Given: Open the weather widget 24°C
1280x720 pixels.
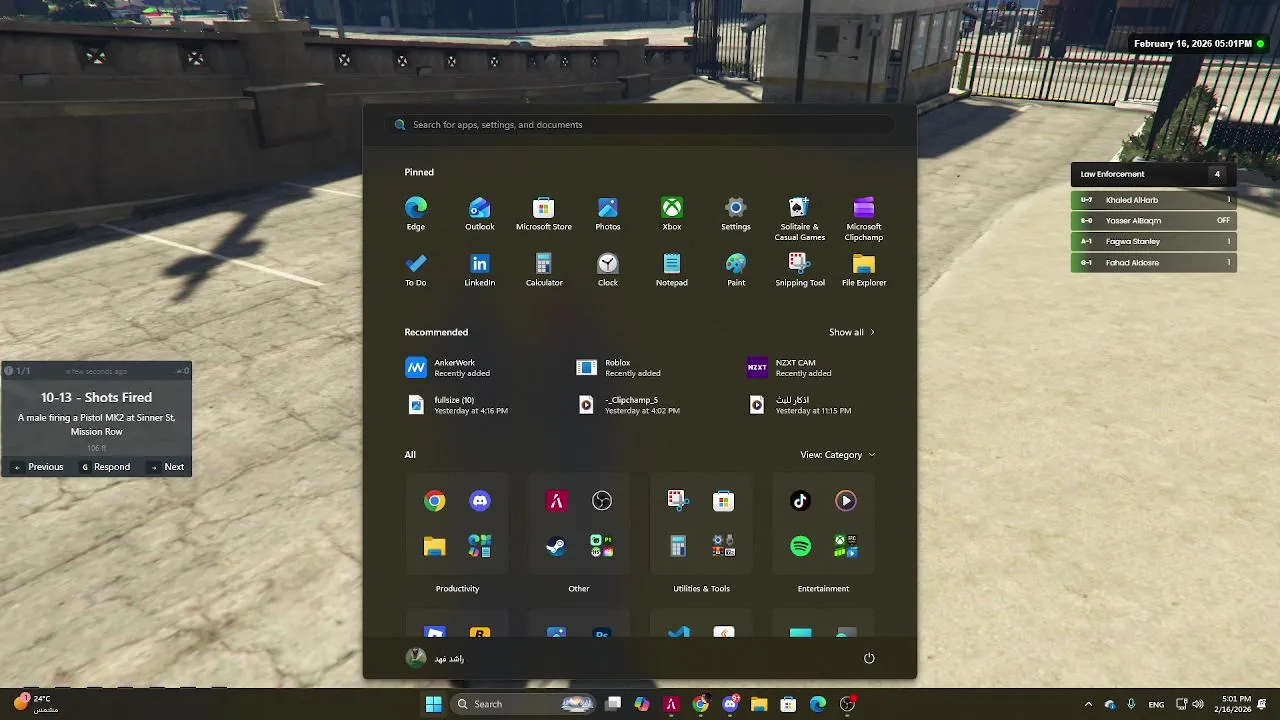Looking at the screenshot, I should pyautogui.click(x=36, y=704).
